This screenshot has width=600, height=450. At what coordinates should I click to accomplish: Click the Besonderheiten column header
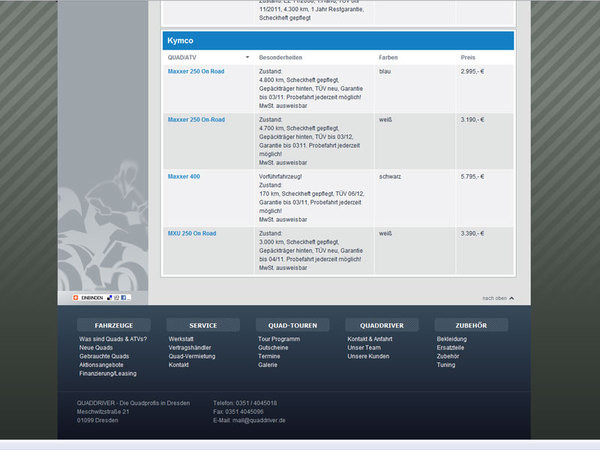coord(280,57)
